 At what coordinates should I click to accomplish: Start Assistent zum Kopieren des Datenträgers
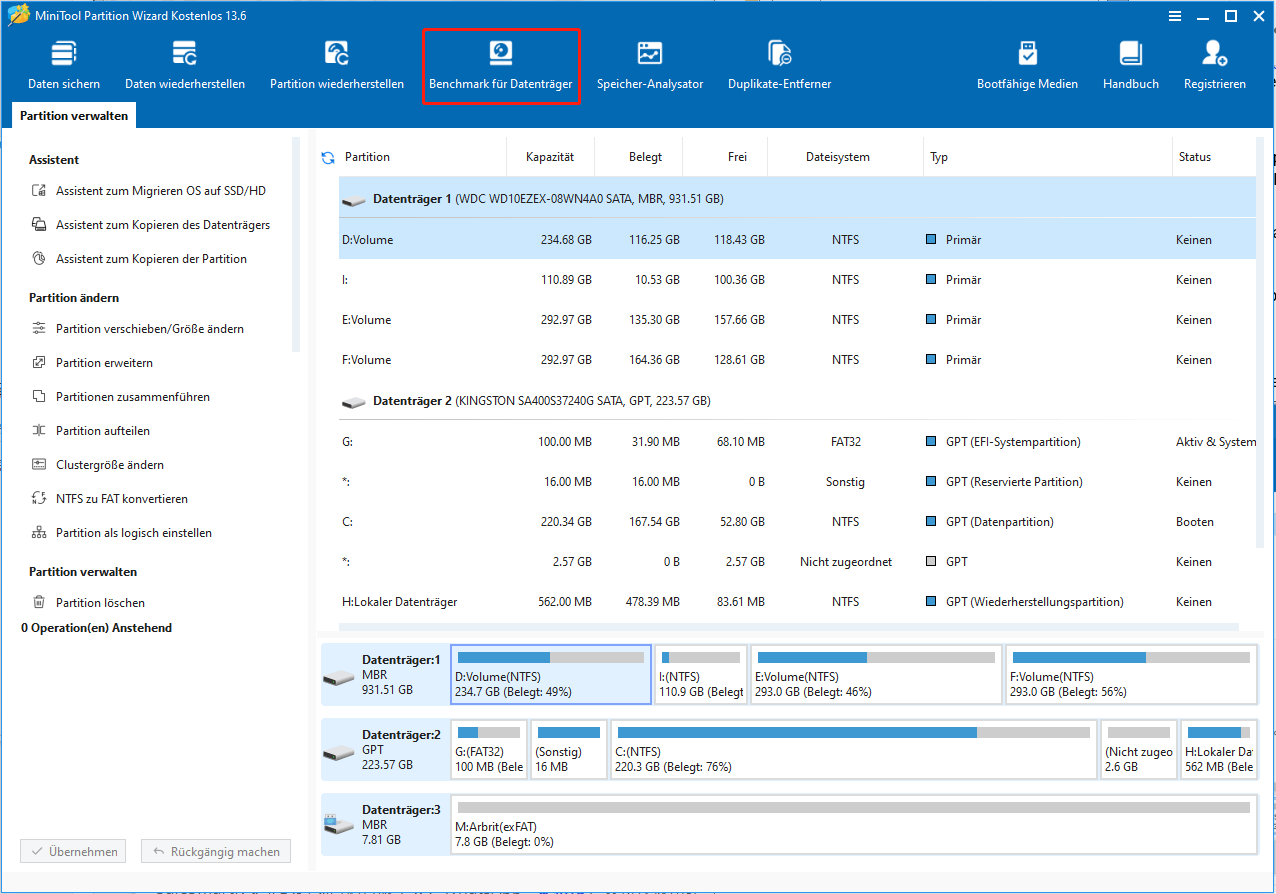[152, 225]
